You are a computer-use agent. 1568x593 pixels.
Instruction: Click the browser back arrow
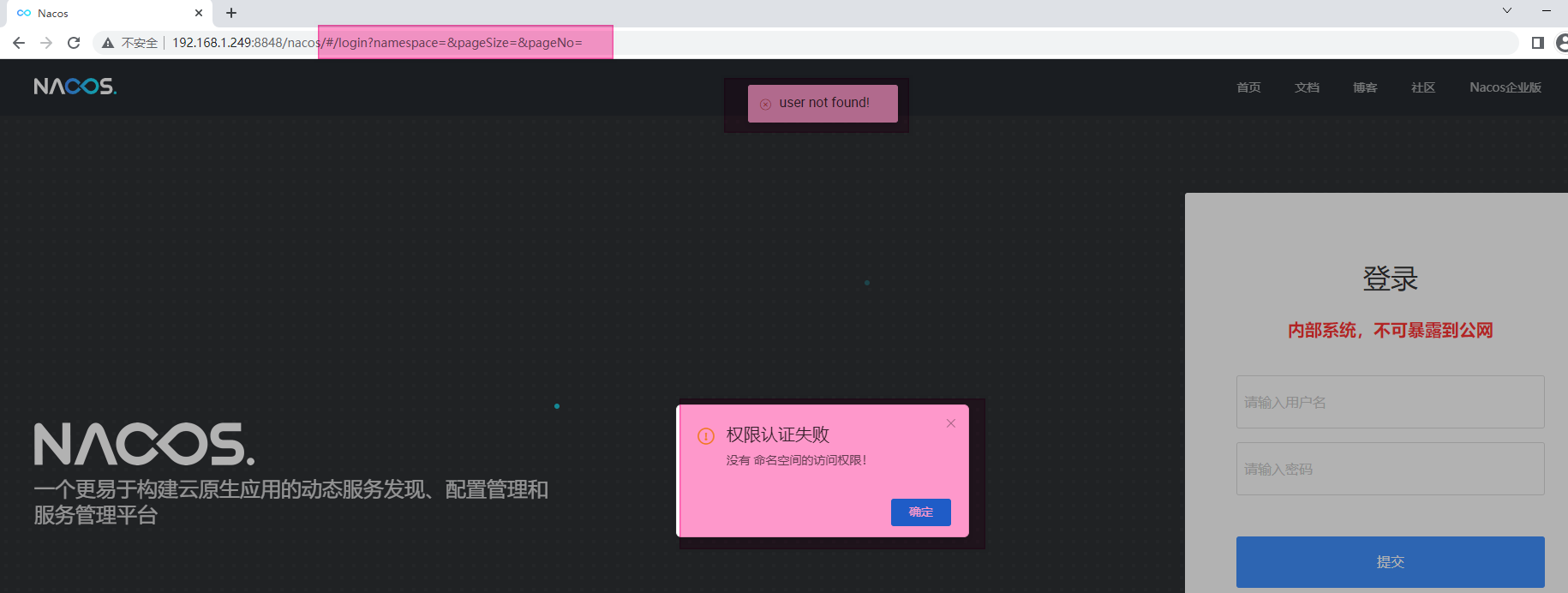coord(19,43)
